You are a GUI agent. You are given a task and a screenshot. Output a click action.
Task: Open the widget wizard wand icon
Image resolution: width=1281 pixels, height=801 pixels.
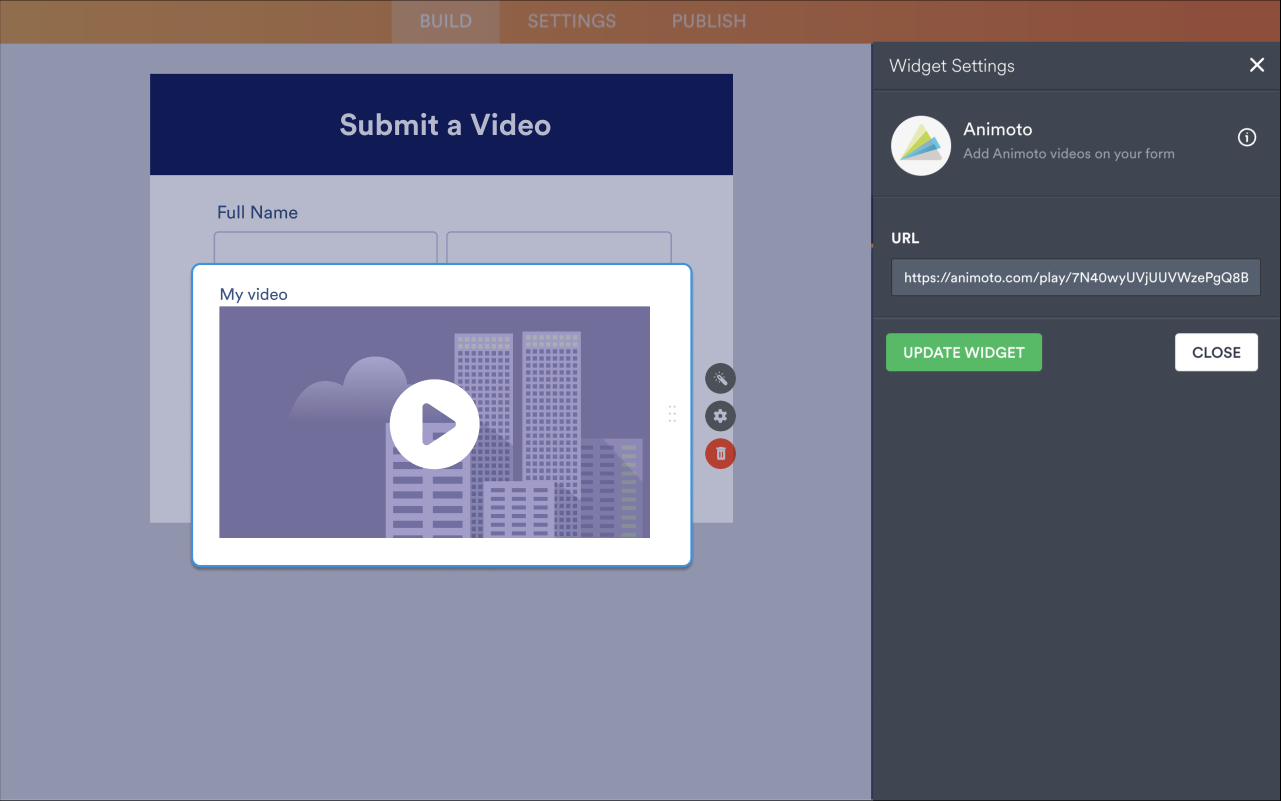click(720, 378)
